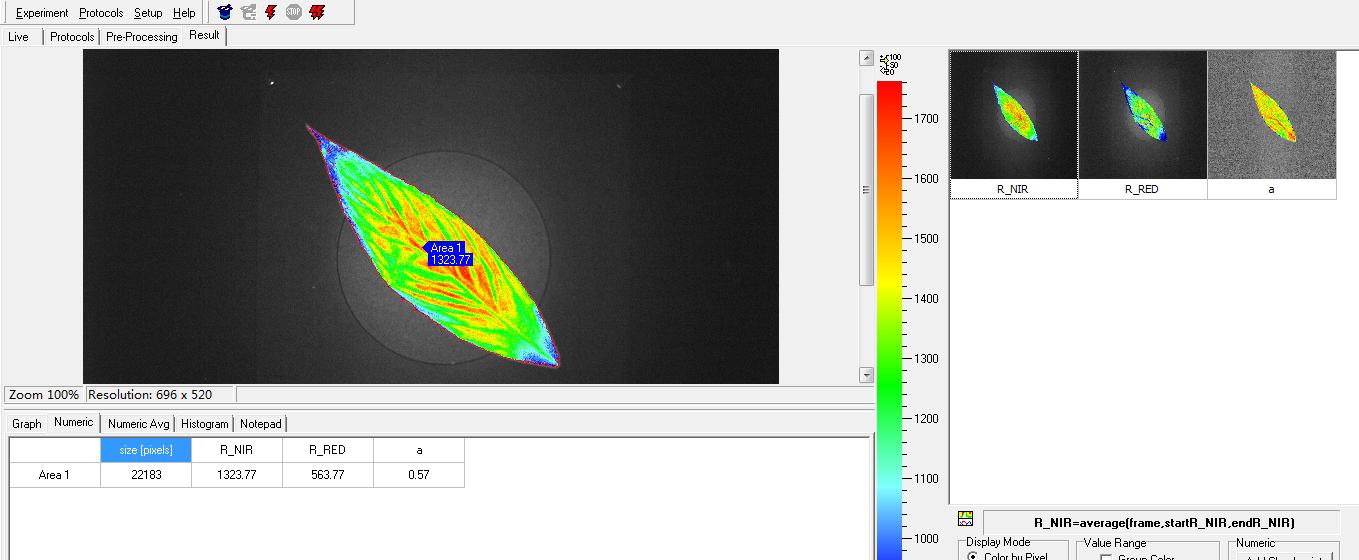Click the blue wizard hat icon
The image size is (1359, 560).
[225, 13]
